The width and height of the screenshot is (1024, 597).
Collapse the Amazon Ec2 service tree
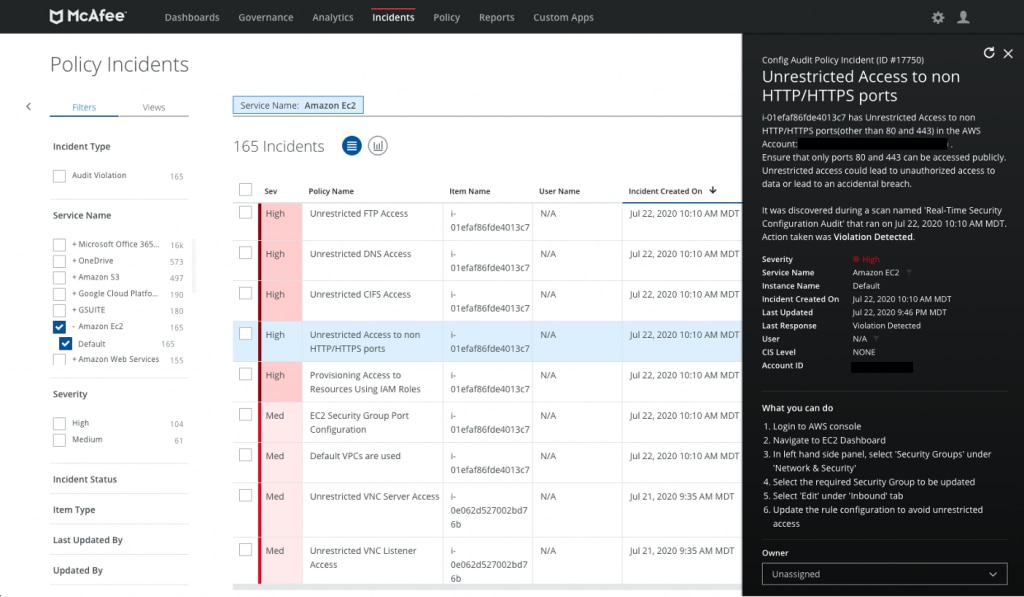(x=74, y=327)
